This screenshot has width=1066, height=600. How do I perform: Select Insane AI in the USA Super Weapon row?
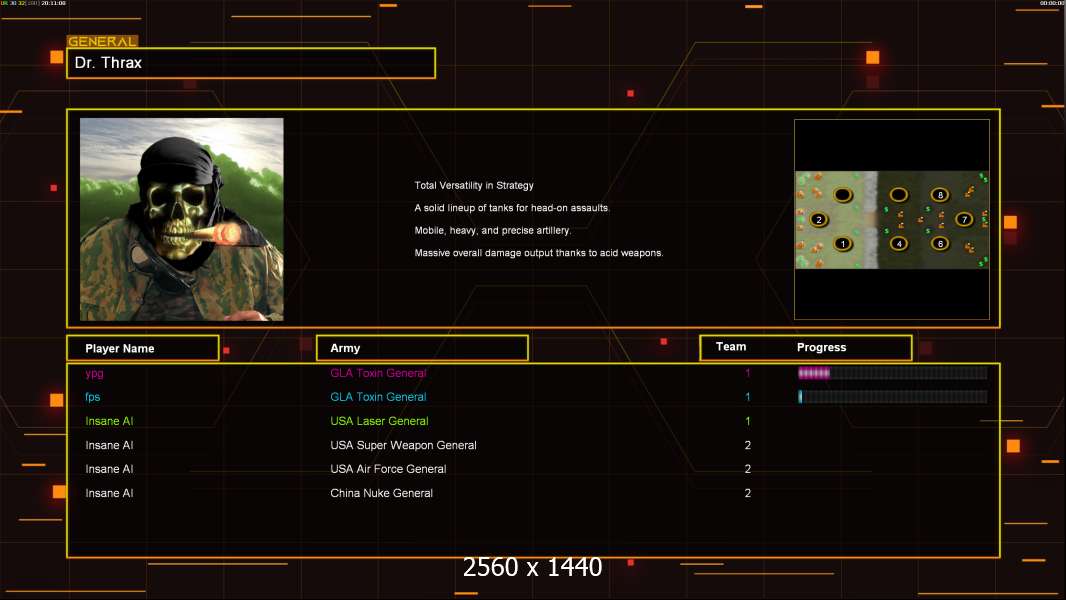point(109,445)
